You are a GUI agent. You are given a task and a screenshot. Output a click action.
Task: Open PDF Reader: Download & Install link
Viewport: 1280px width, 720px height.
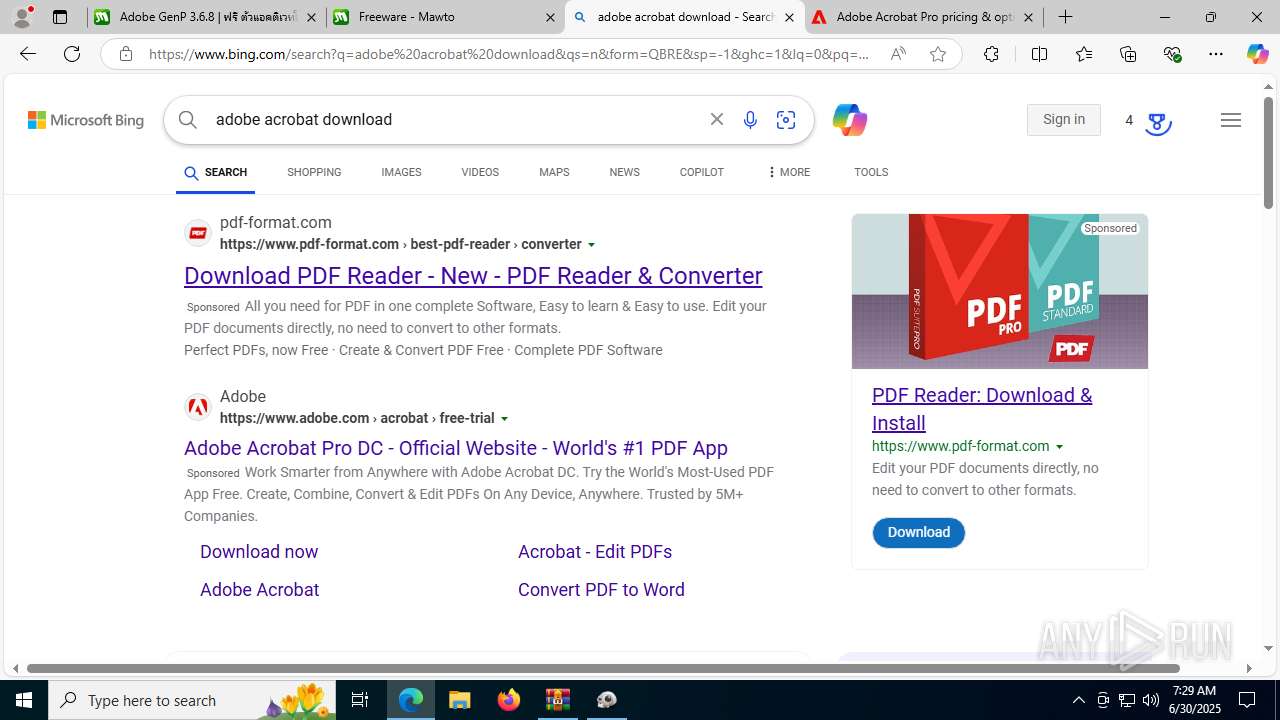(x=982, y=409)
